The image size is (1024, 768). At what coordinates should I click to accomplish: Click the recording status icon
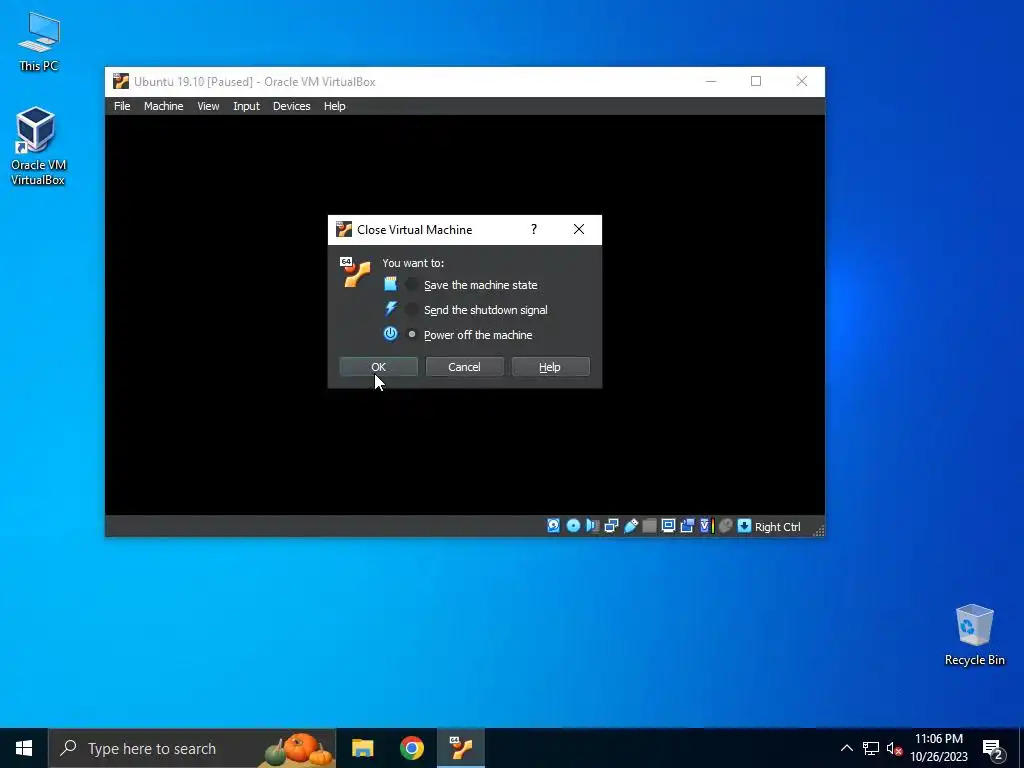click(687, 526)
